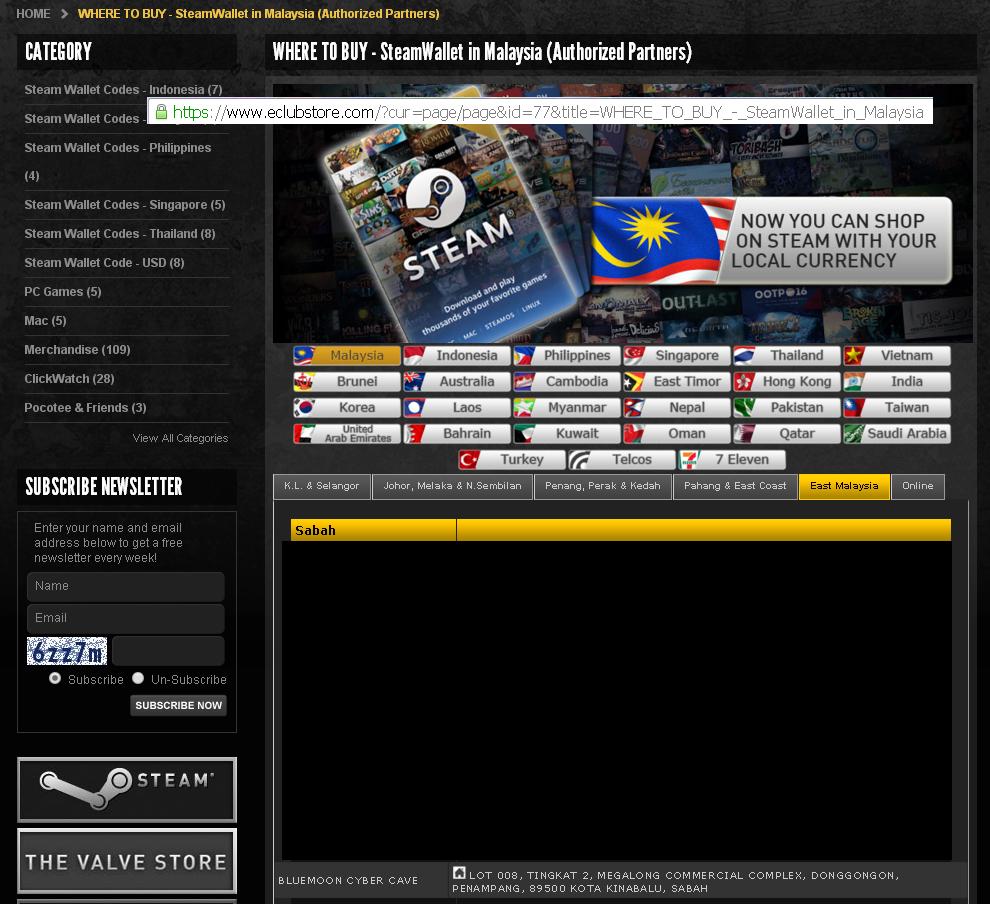
Task: Select the East Timor country button
Action: [676, 381]
